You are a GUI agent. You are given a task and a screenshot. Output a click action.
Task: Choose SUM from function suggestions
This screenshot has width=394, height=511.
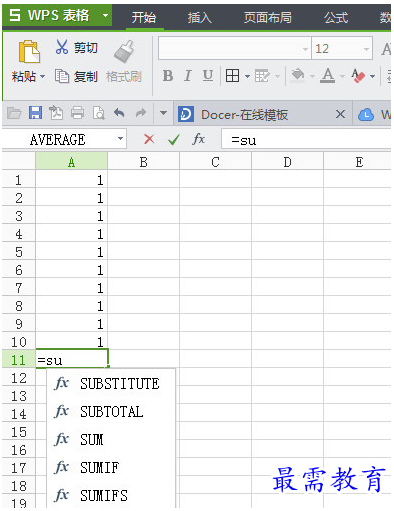pyautogui.click(x=111, y=440)
